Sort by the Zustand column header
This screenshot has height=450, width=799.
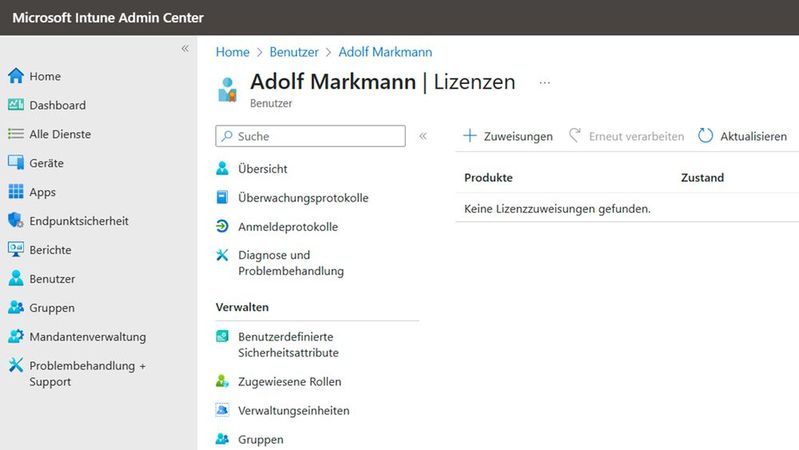[x=702, y=177]
